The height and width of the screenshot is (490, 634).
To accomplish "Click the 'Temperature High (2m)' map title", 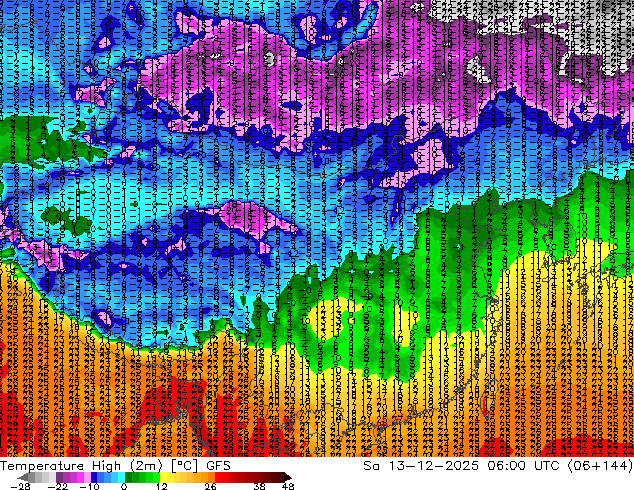I will (81, 466).
